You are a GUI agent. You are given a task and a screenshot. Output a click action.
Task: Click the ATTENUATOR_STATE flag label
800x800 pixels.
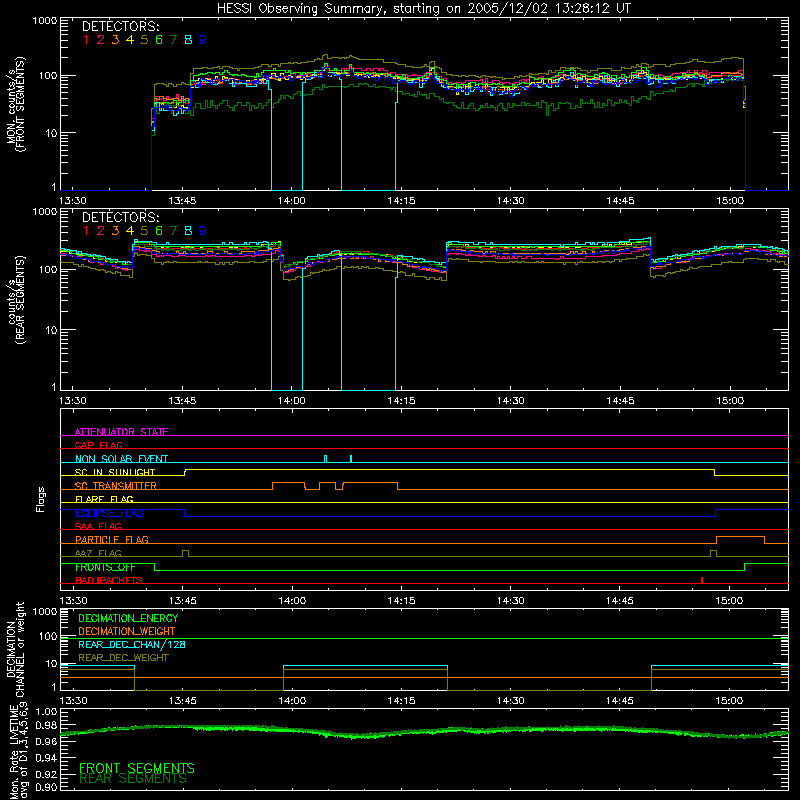pos(121,432)
